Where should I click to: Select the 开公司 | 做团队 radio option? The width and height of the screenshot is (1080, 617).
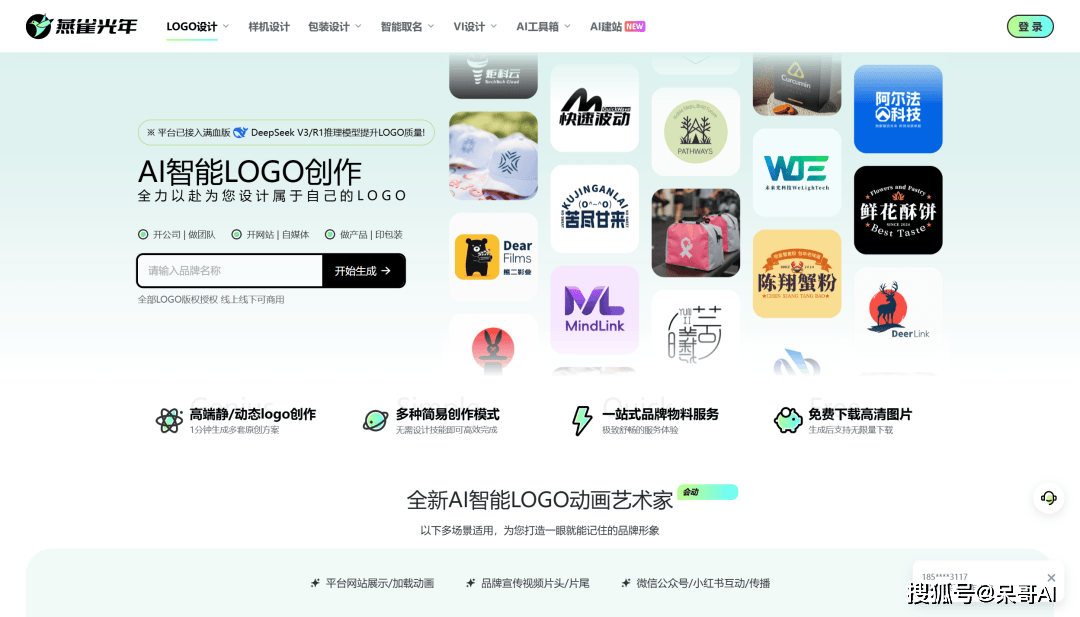pyautogui.click(x=143, y=235)
